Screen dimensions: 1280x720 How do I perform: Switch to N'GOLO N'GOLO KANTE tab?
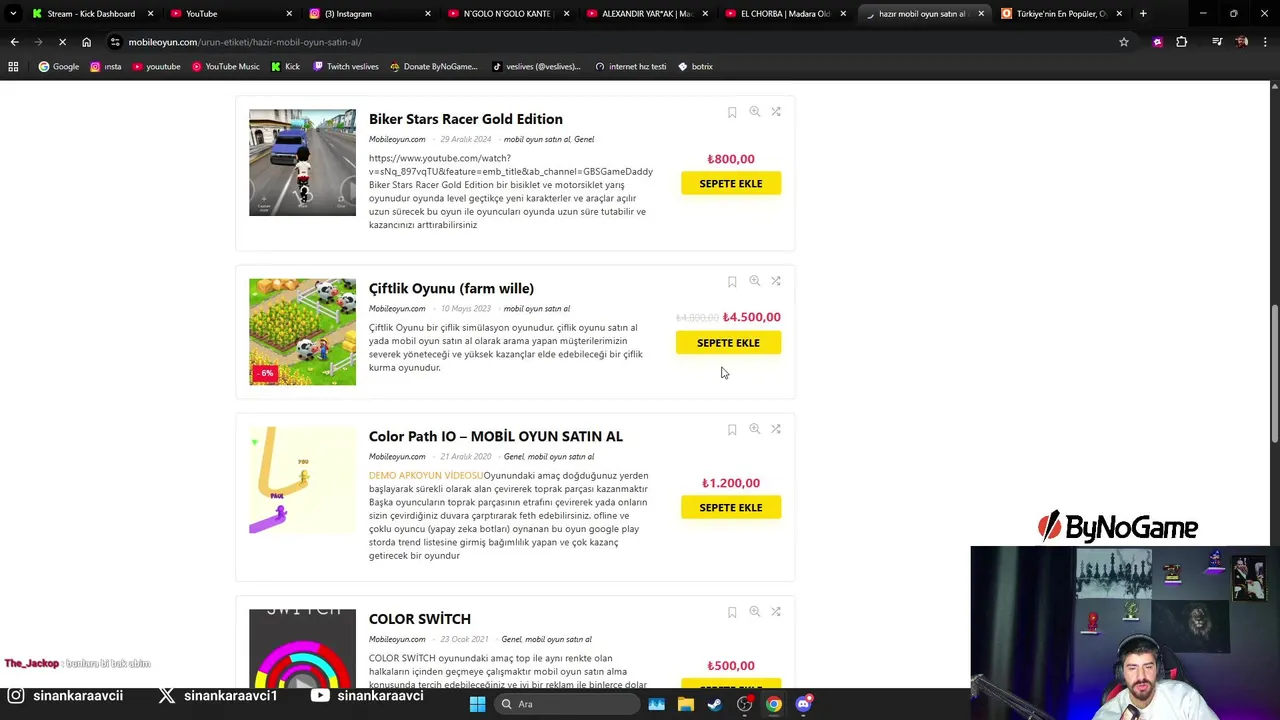(x=506, y=14)
